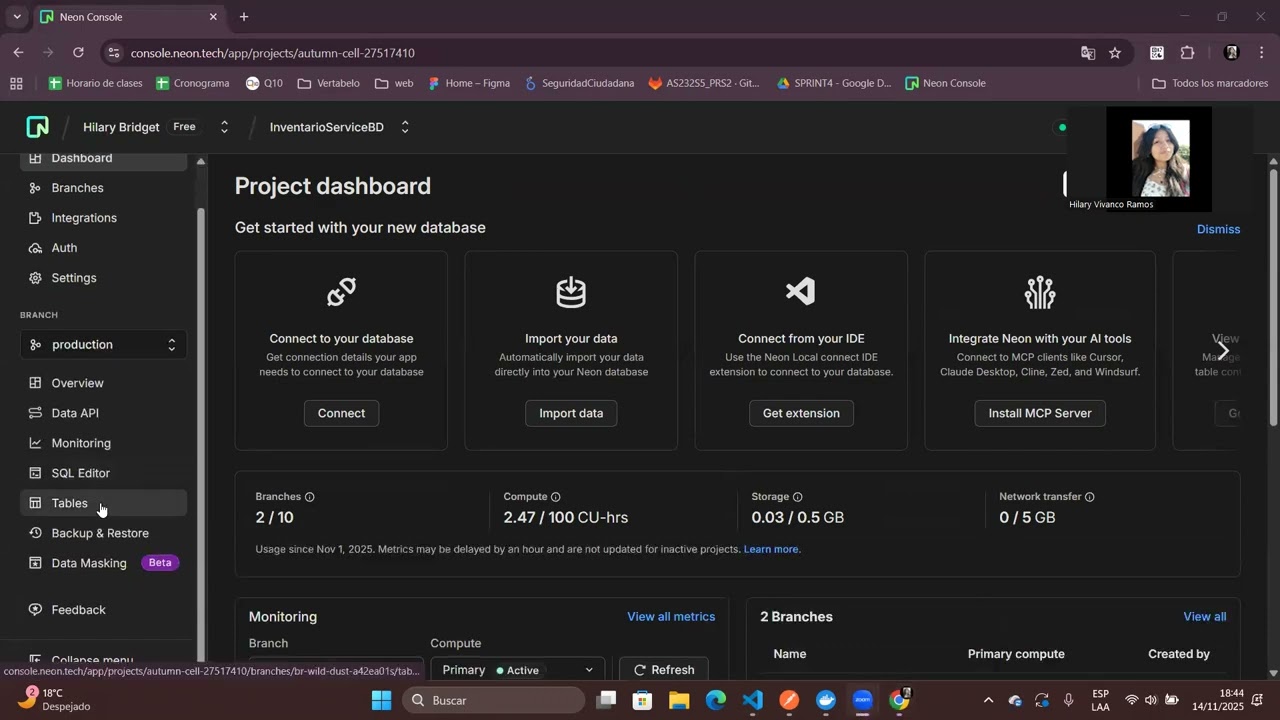This screenshot has height=720, width=1280.
Task: Open a new browser tab
Action: (x=244, y=17)
